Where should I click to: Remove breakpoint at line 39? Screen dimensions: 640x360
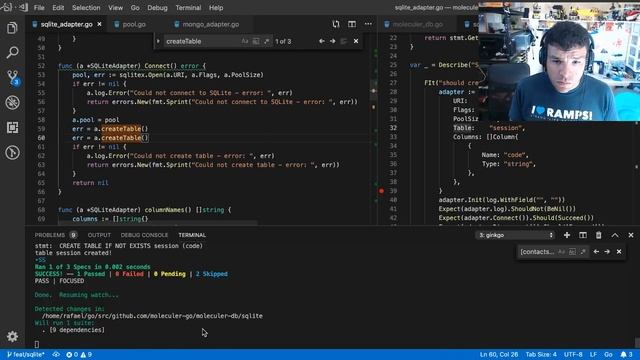381,191
